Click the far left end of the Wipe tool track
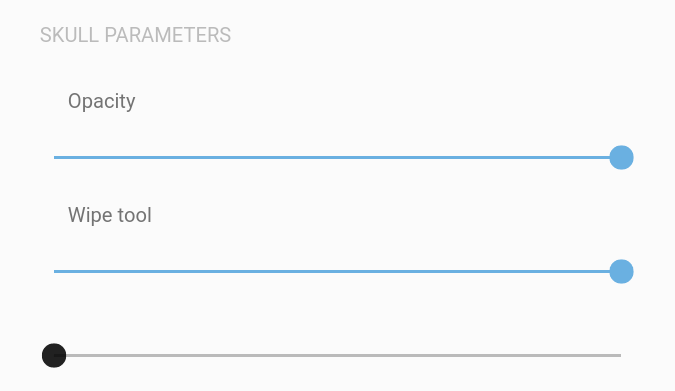The height and width of the screenshot is (391, 675). click(x=55, y=272)
